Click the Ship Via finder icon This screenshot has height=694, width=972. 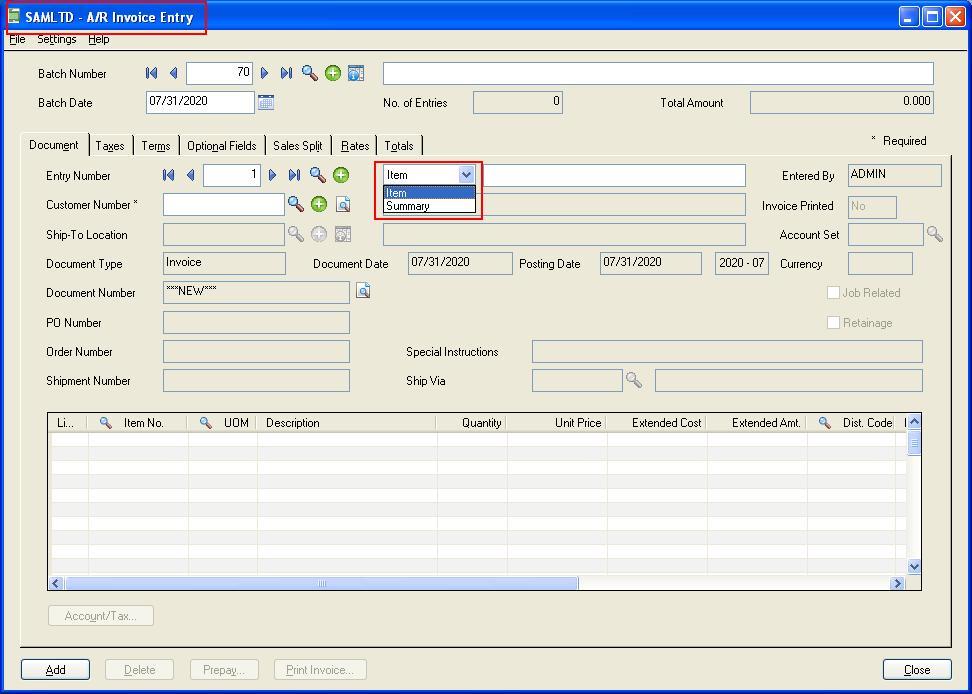click(633, 380)
